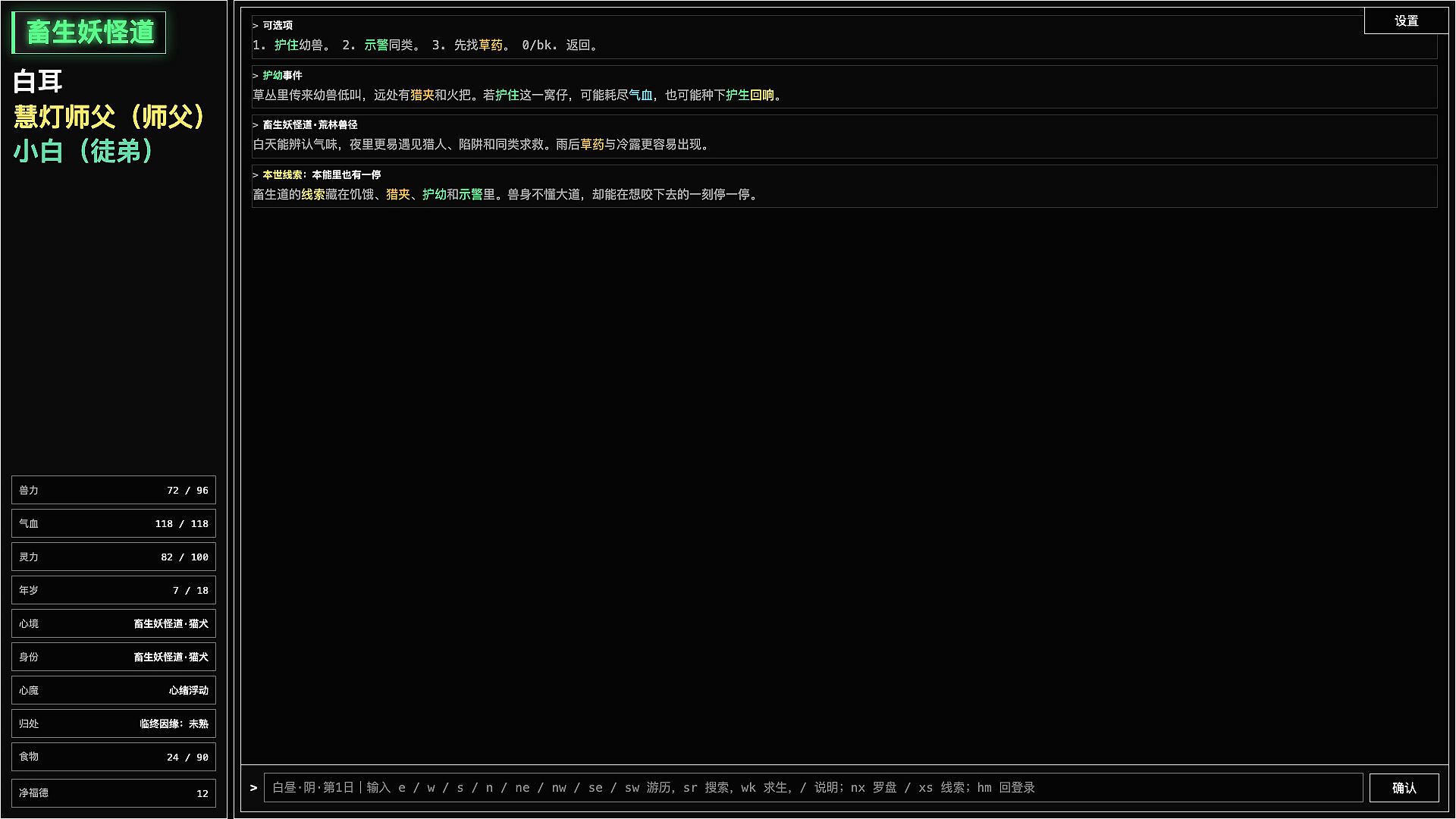Click 护幼 in the 本世线索 sentence
This screenshot has width=1456, height=819.
[x=435, y=195]
